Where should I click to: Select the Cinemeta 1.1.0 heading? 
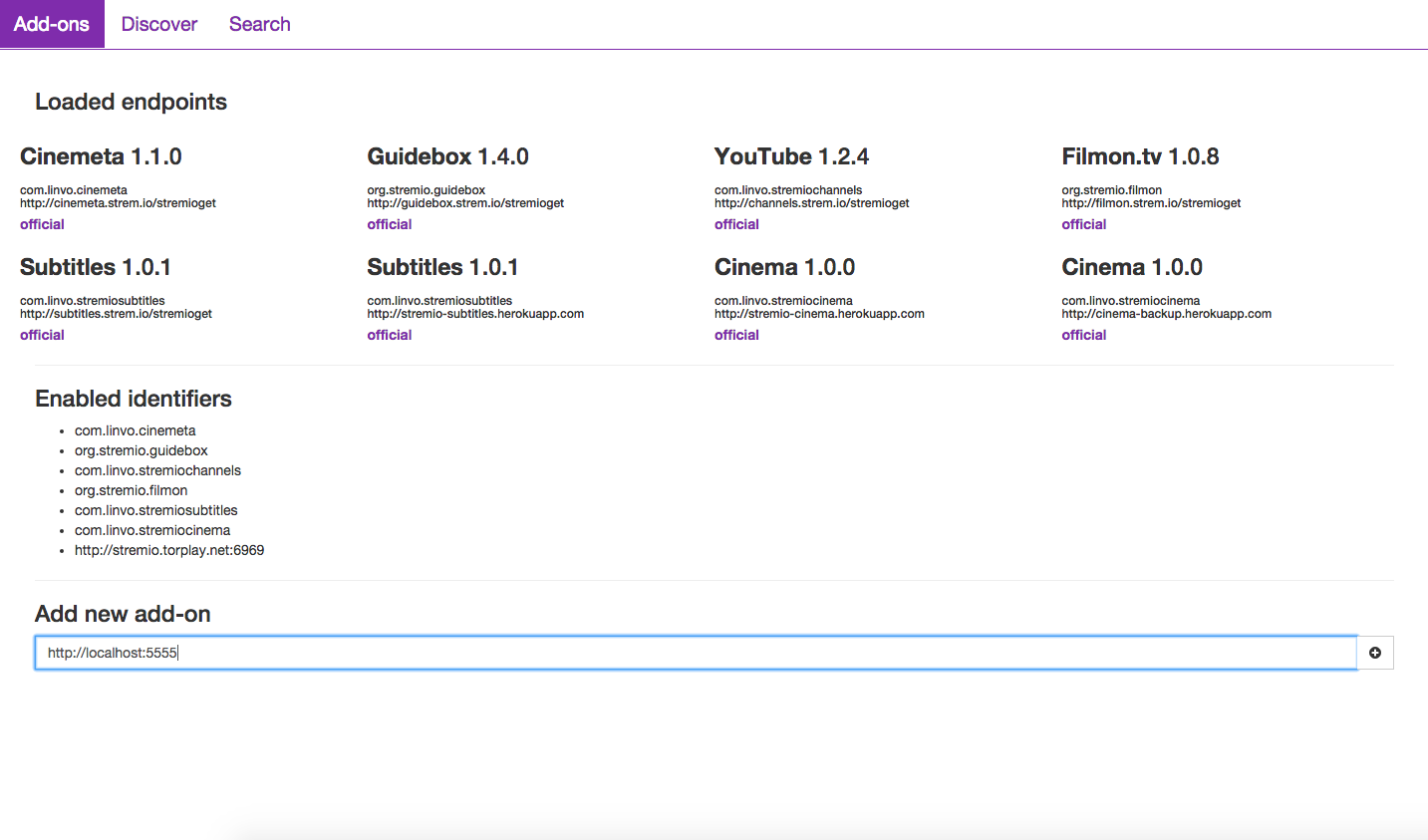pyautogui.click(x=101, y=156)
